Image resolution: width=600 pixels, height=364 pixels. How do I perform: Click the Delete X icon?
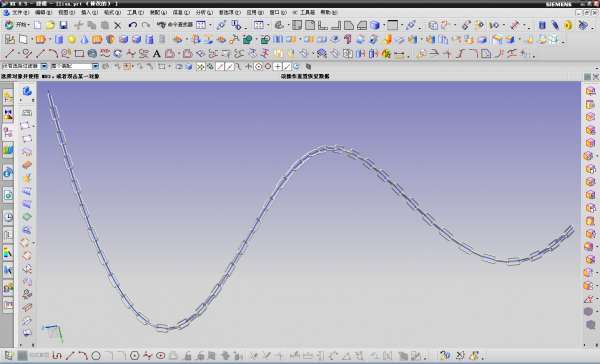coord(117,26)
